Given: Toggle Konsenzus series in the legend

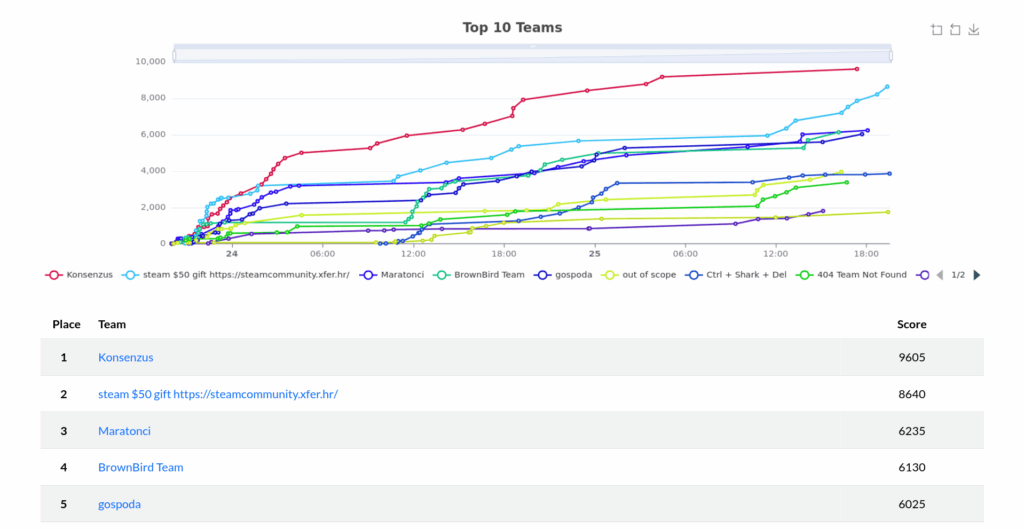Looking at the screenshot, I should 79,275.
